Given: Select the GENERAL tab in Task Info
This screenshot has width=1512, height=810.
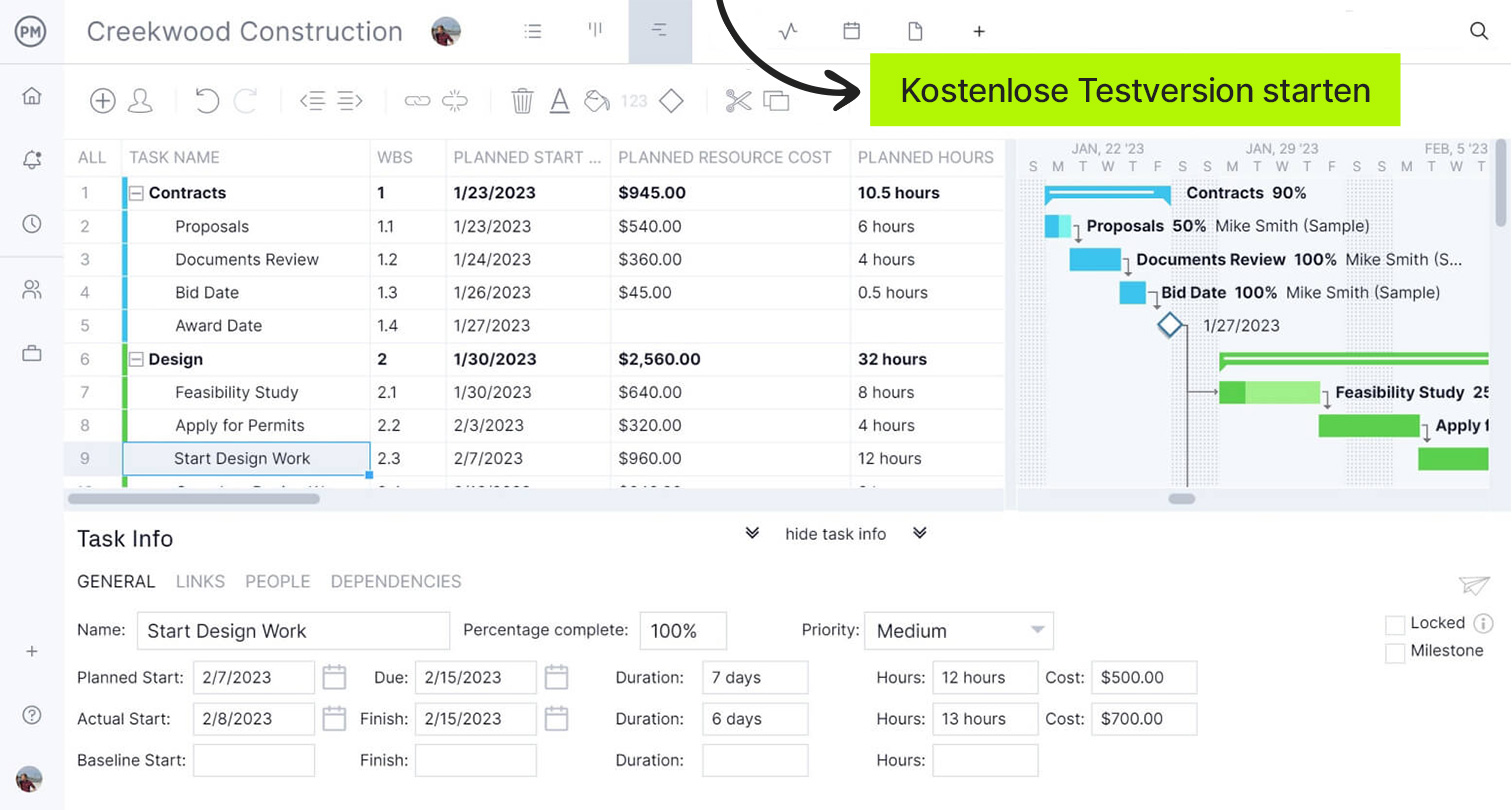Looking at the screenshot, I should coord(116,581).
